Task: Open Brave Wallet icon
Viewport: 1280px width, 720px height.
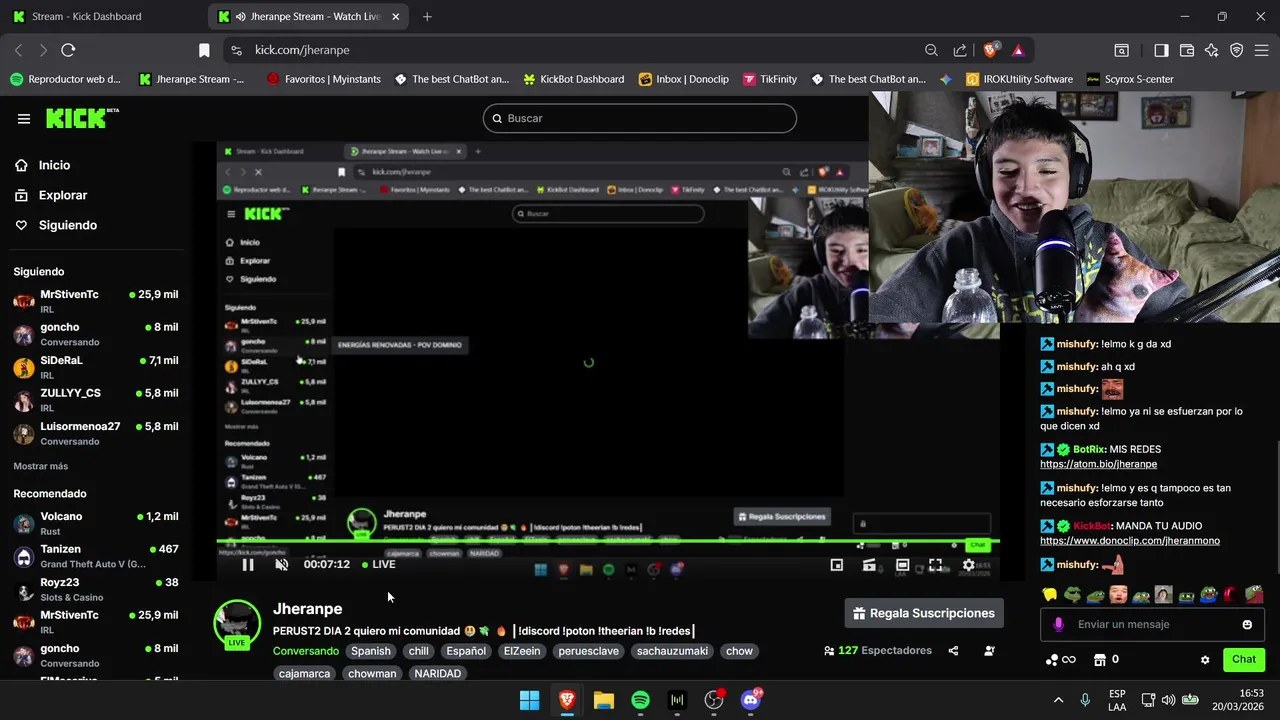Action: pos(1187,50)
